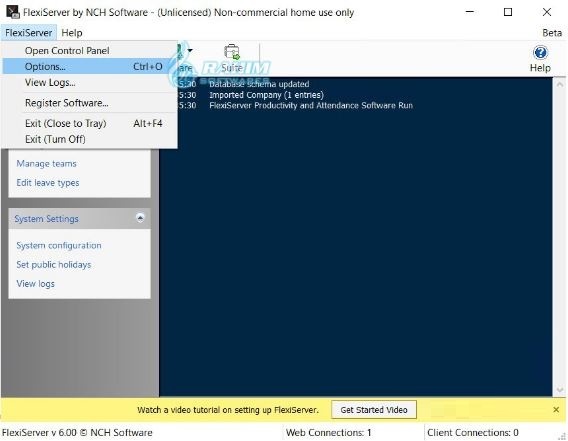Image resolution: width=568 pixels, height=441 pixels.
Task: Collapse the System Settings panel
Action: [140, 218]
